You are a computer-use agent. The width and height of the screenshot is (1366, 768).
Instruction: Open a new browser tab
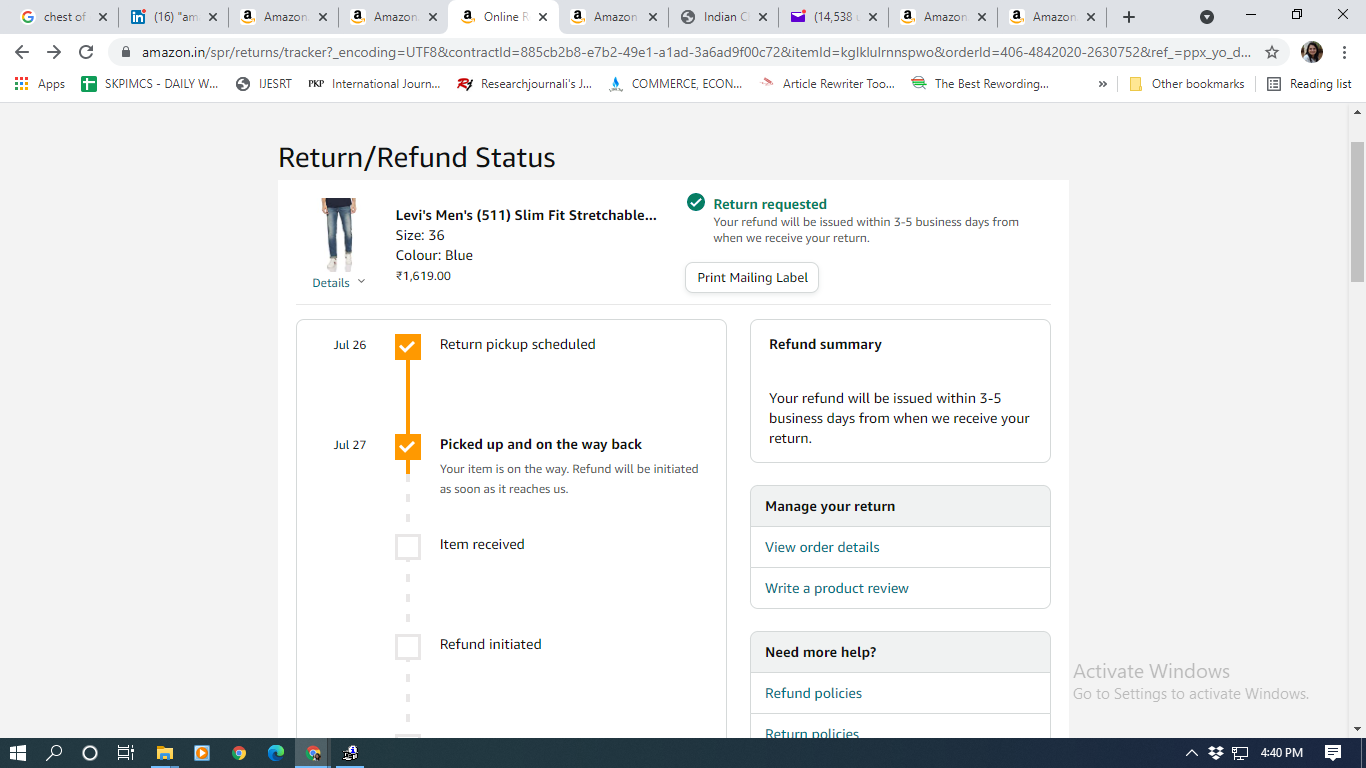1129,17
